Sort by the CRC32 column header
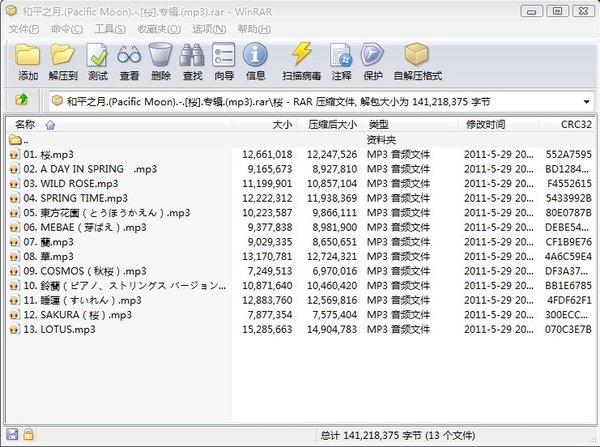Image resolution: width=600 pixels, height=447 pixels. click(568, 124)
